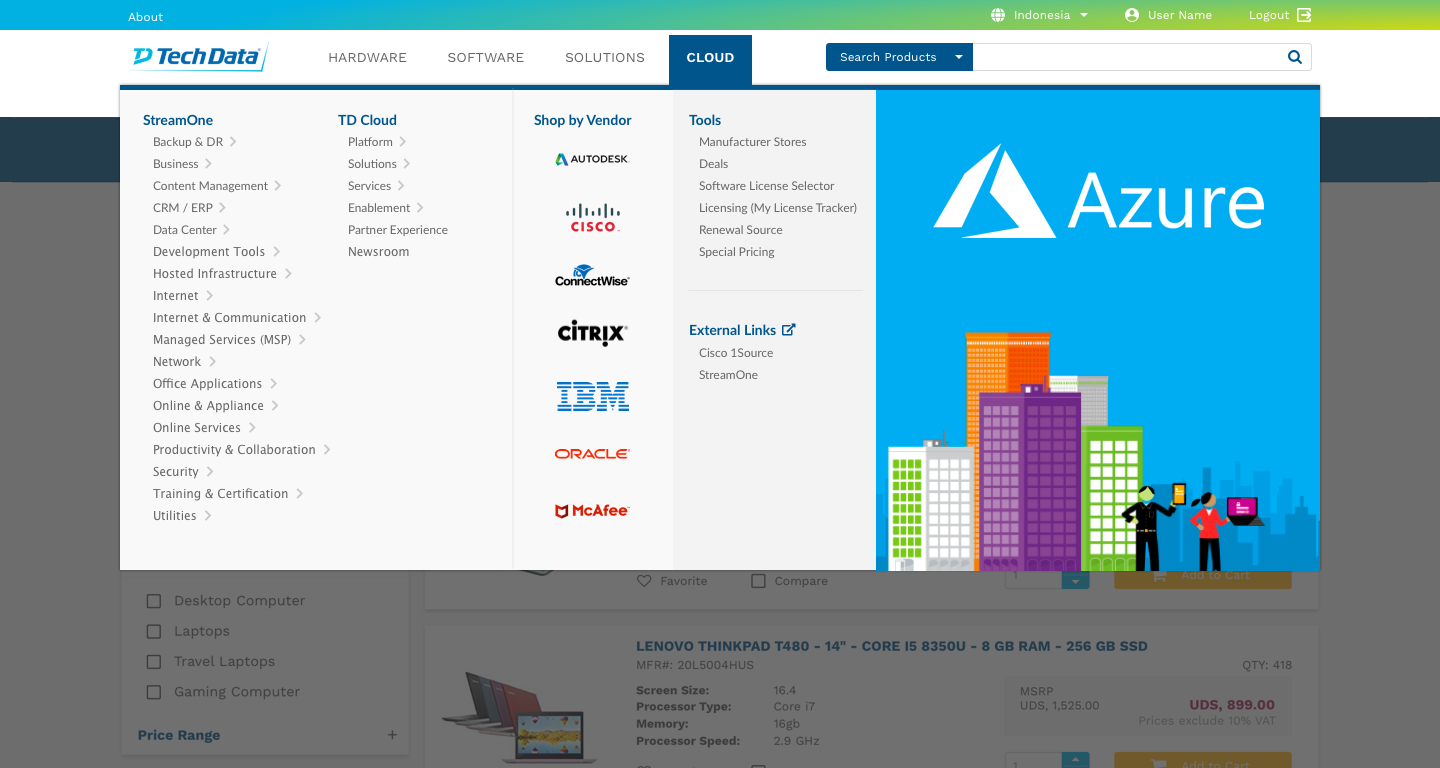Open the HARDWARE menu
This screenshot has height=768, width=1440.
368,58
